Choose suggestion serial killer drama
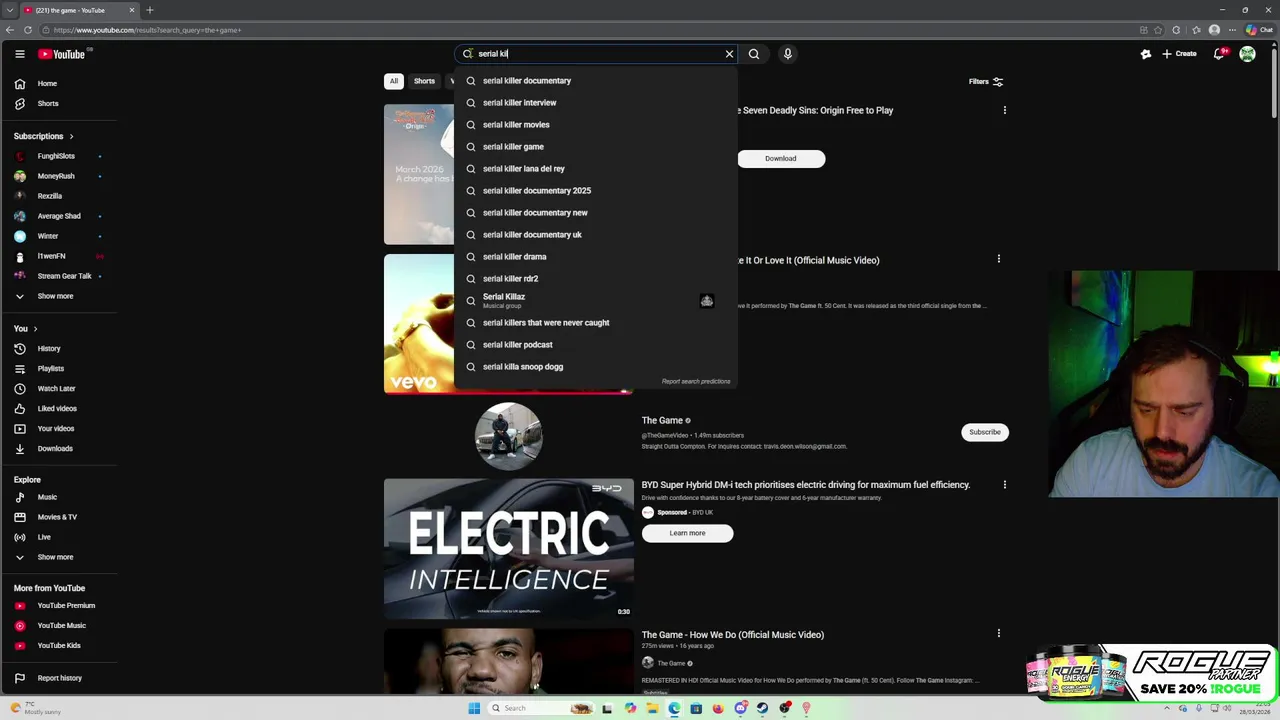Viewport: 1280px width, 720px height. point(596,257)
